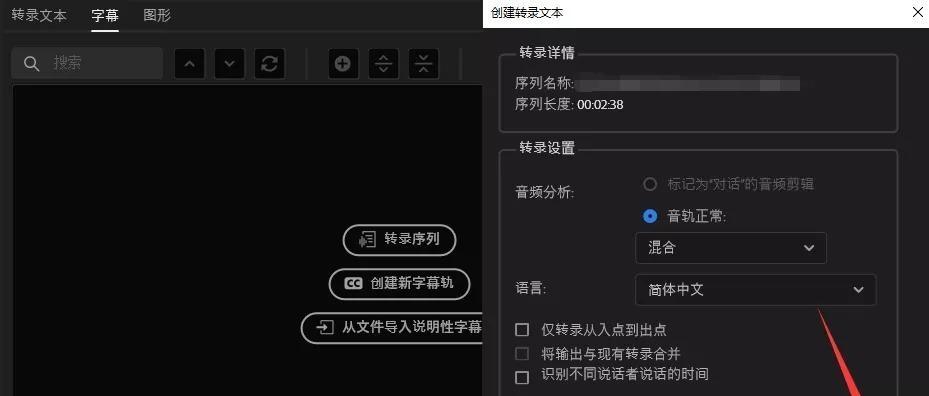
Task: Click the 语言 label
Action: pyautogui.click(x=530, y=289)
